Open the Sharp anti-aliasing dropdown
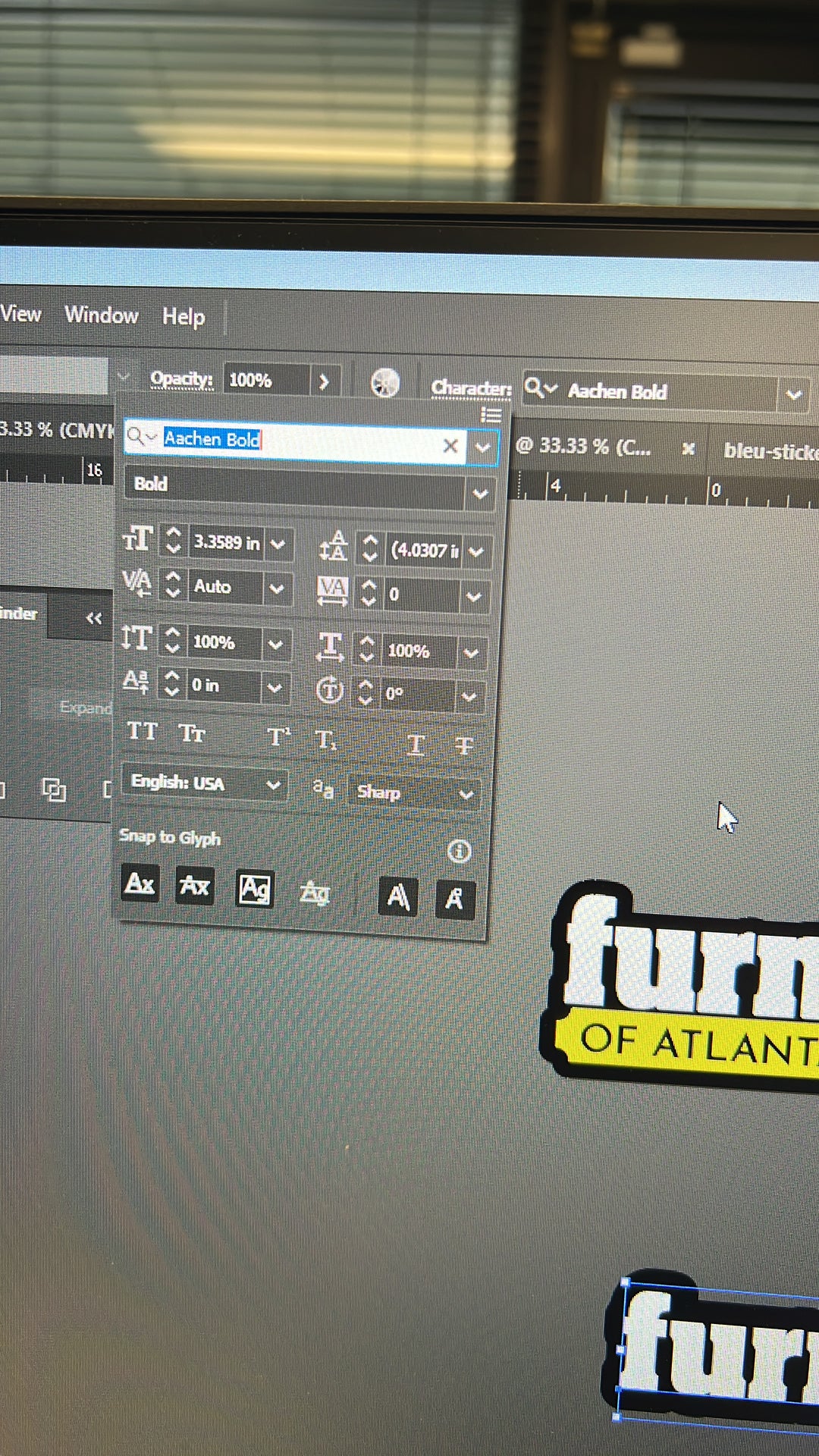Screen dimensions: 819x1456 (414, 793)
